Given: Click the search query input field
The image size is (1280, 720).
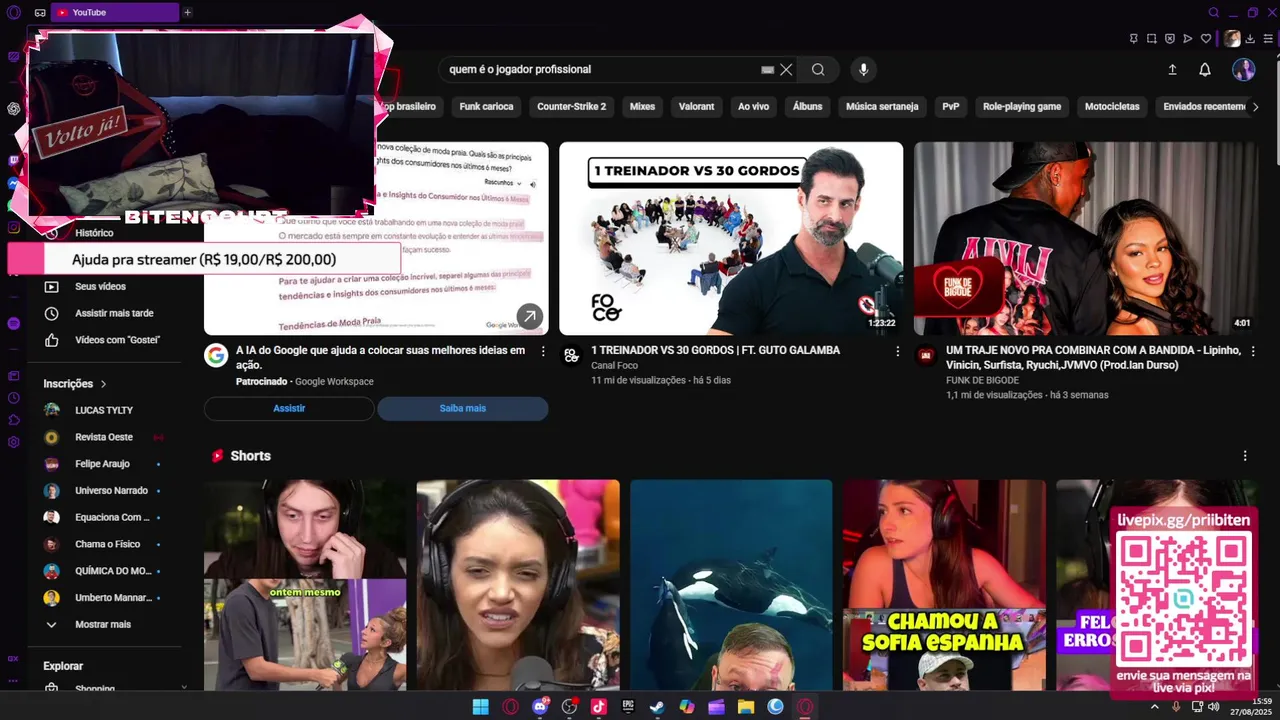Looking at the screenshot, I should click(x=600, y=69).
